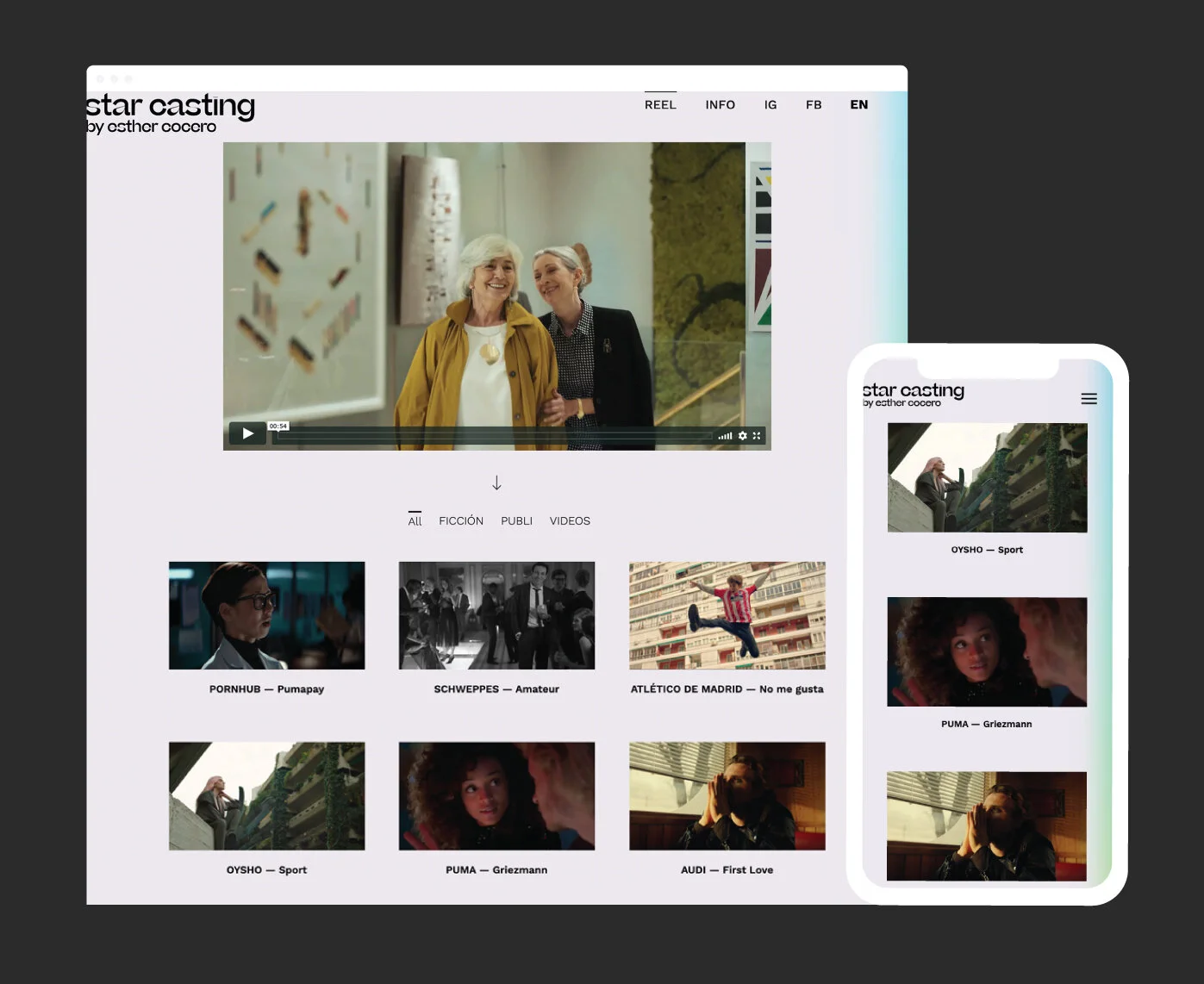
Task: Click the main reel video frame
Action: [x=496, y=296]
